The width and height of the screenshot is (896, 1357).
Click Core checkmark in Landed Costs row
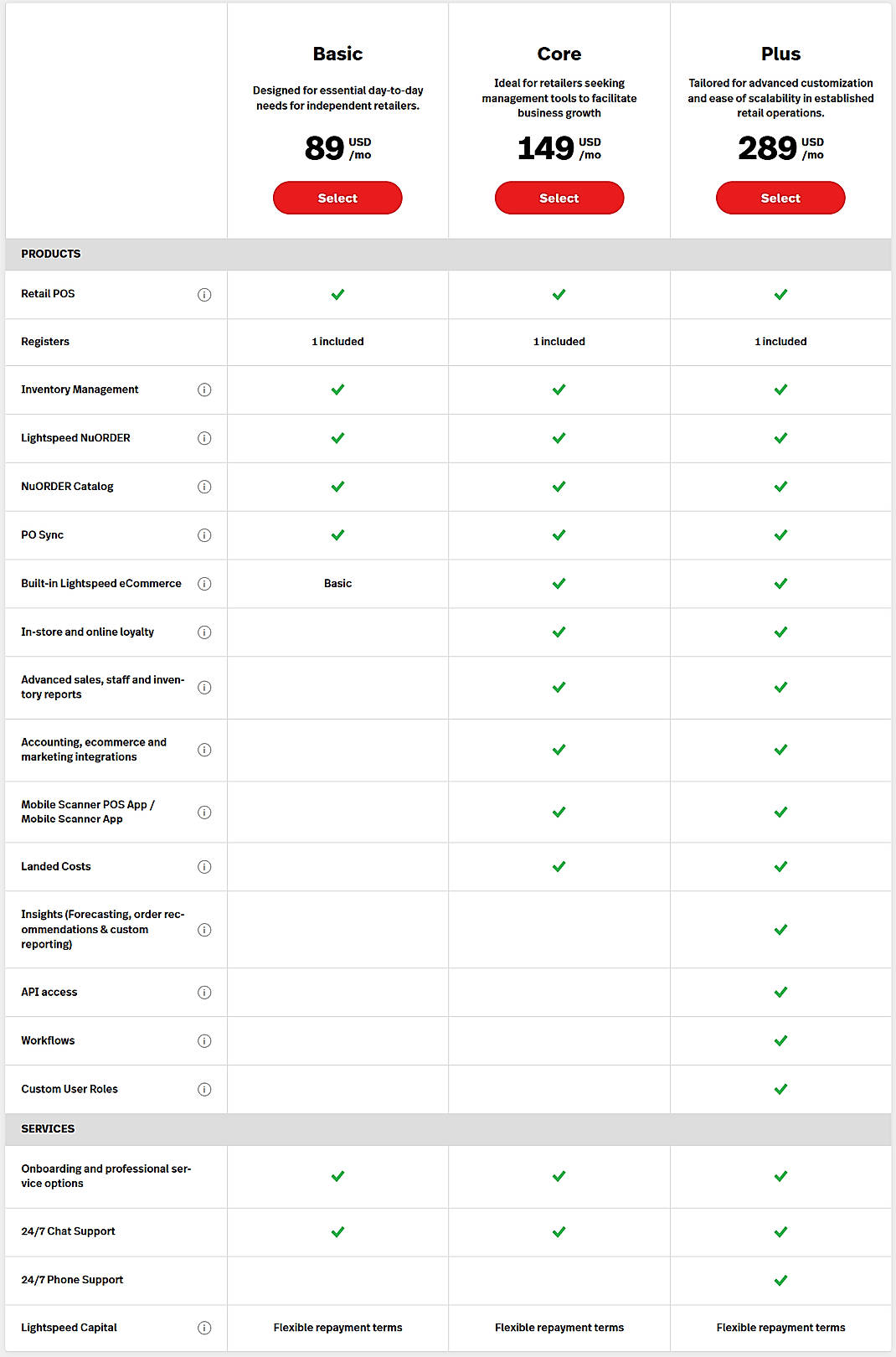coord(559,867)
